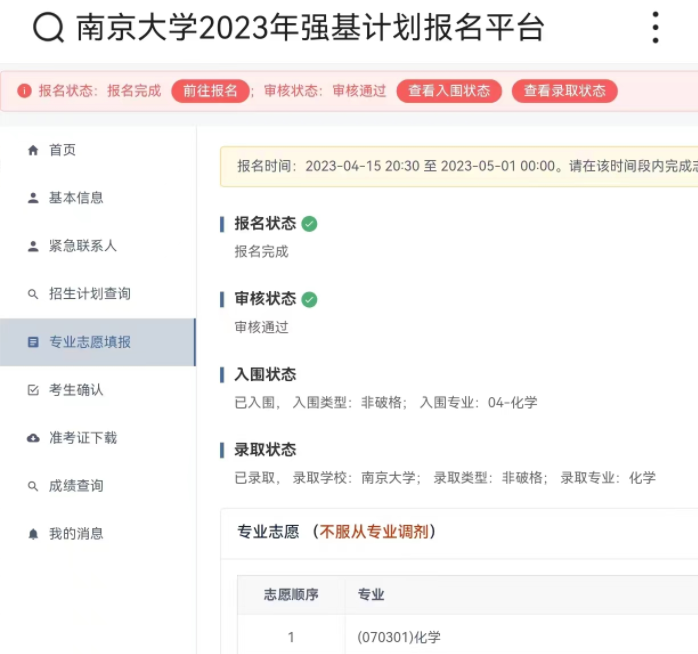
Task: Click the checkbox icon beside 考生确认
Action: [33, 390]
